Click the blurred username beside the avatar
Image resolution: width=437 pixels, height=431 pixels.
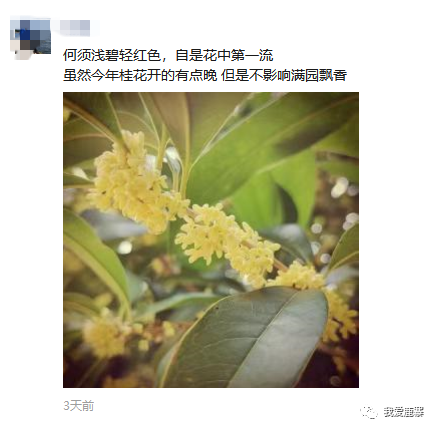pos(75,28)
